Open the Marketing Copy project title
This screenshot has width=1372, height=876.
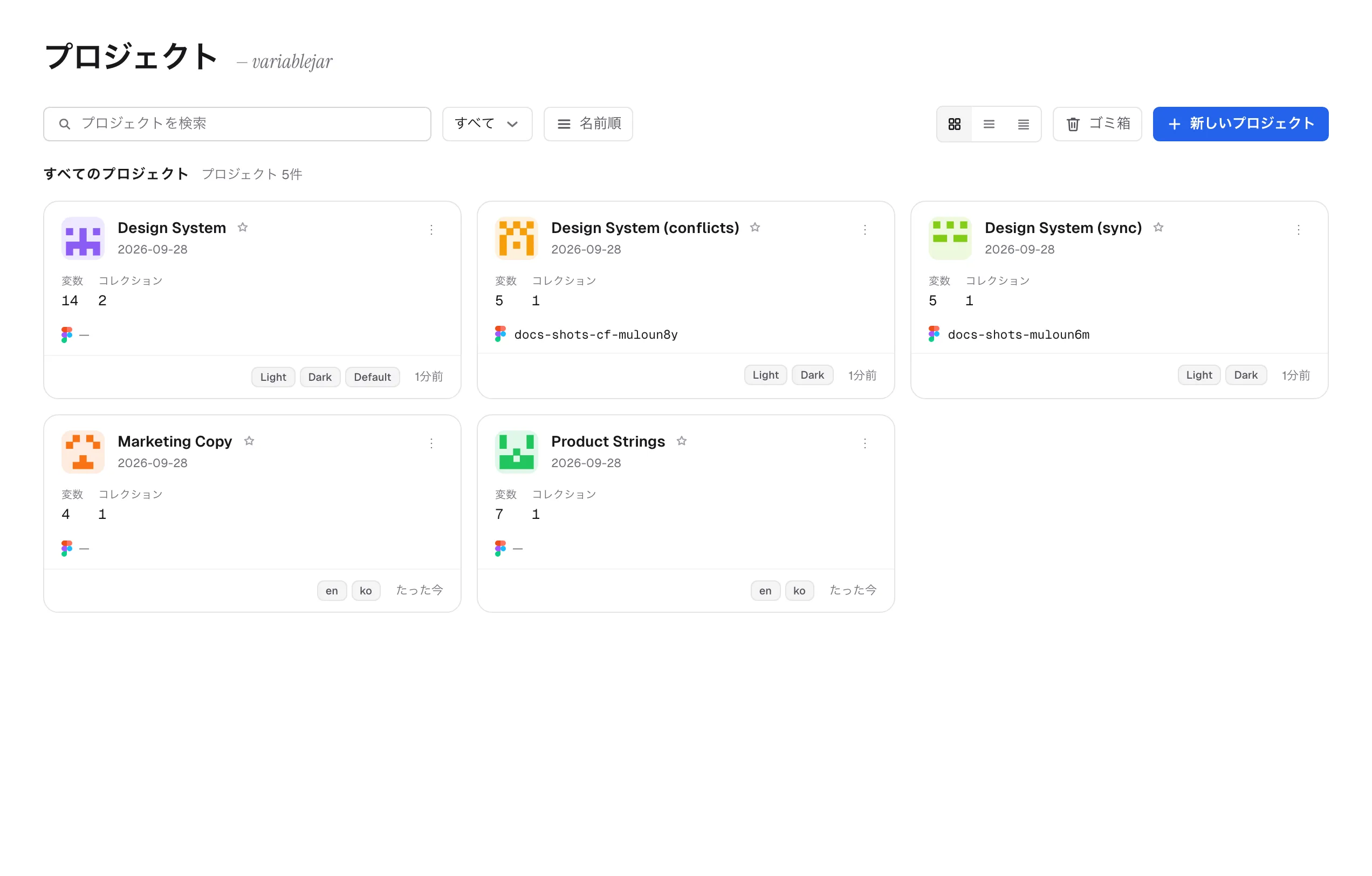coord(175,441)
